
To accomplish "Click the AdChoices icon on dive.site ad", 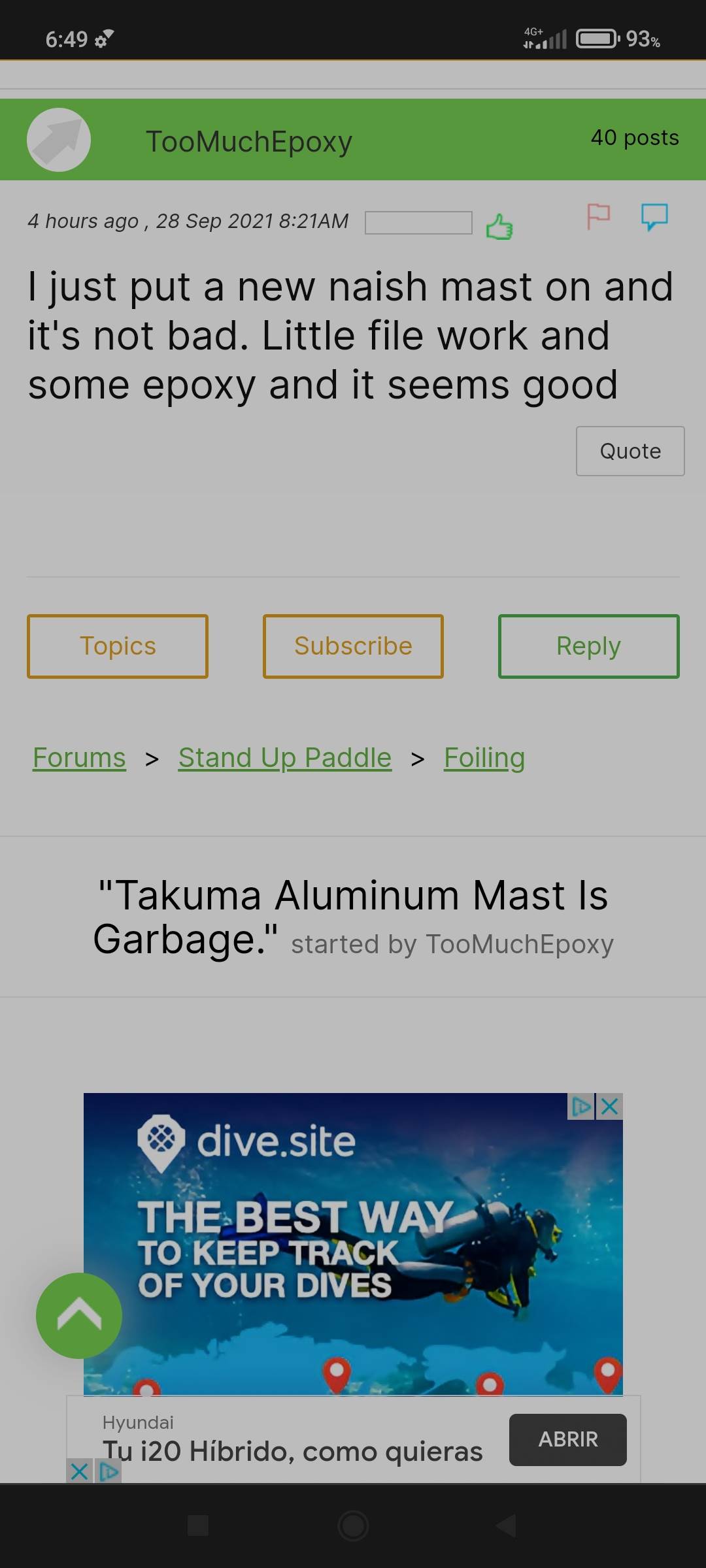I will pos(581,1107).
